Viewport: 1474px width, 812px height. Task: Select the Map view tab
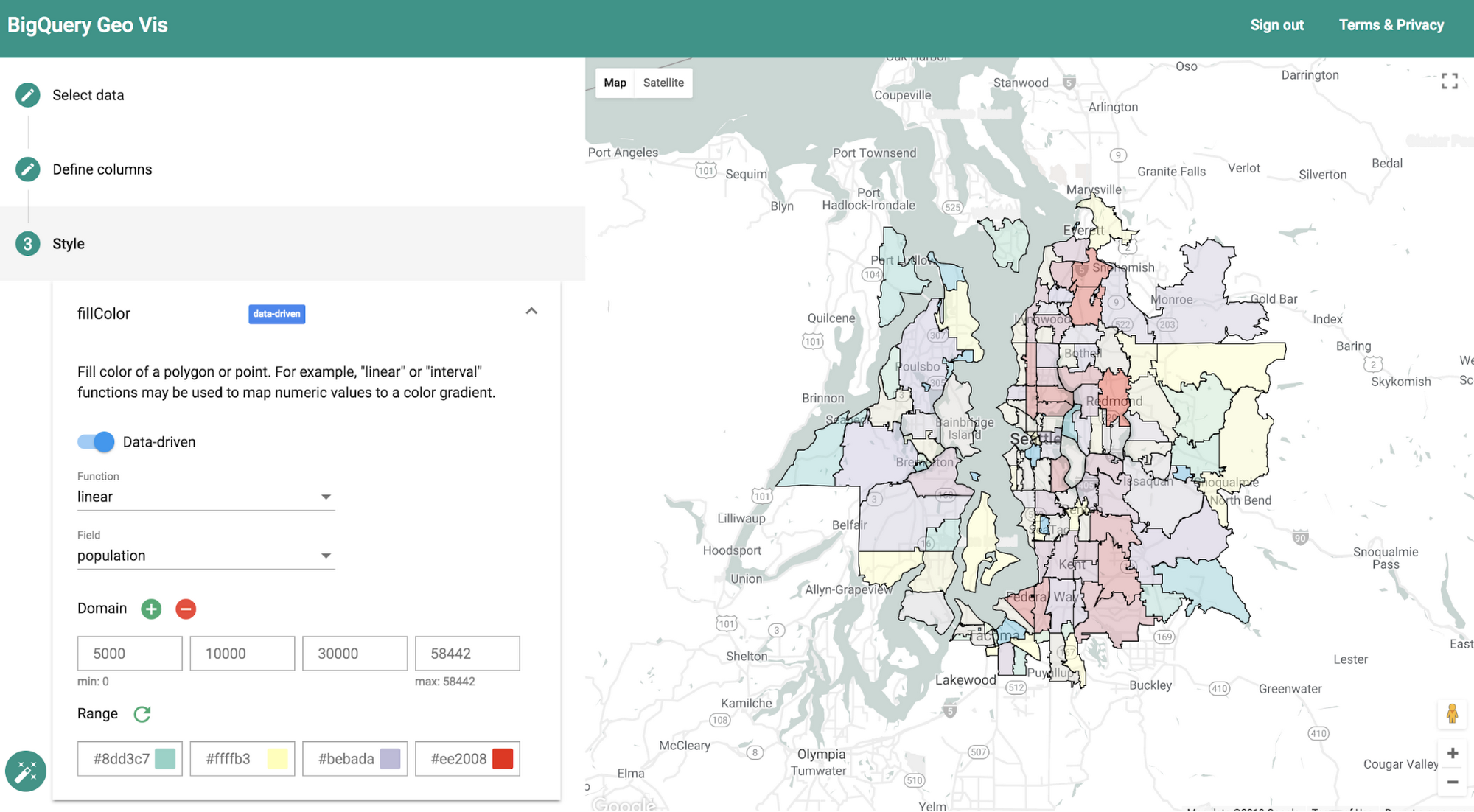pyautogui.click(x=615, y=83)
